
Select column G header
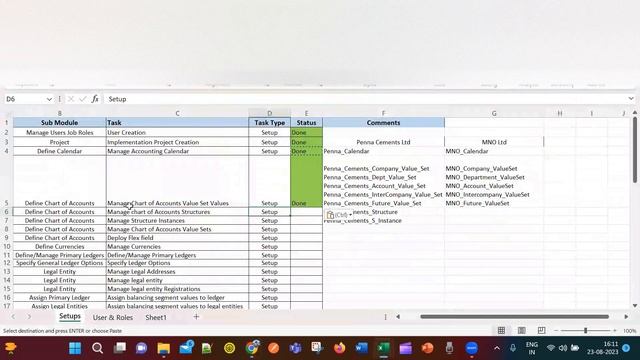coord(494,113)
